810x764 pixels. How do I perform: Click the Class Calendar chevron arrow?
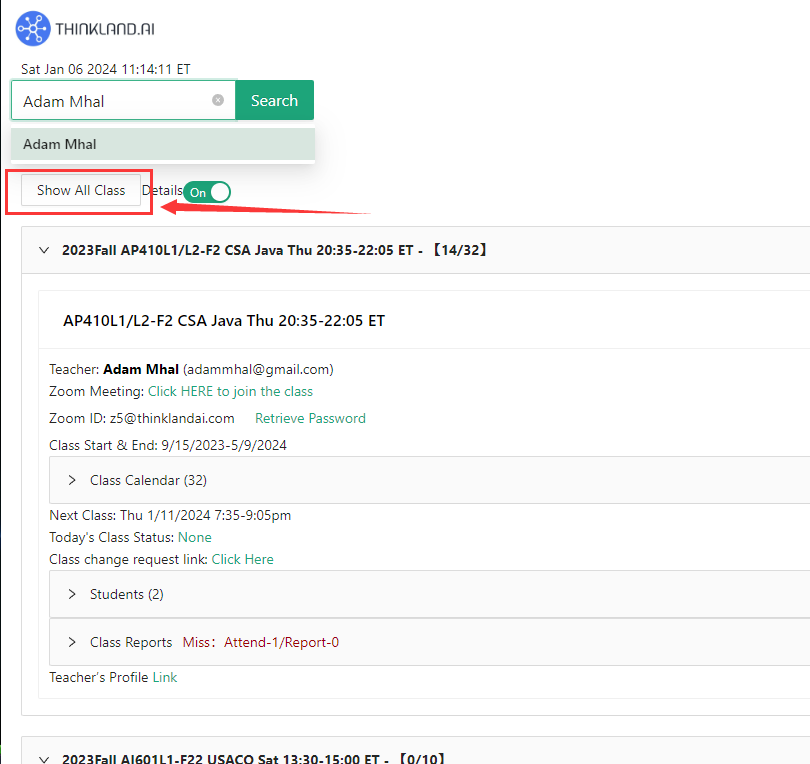coord(72,480)
